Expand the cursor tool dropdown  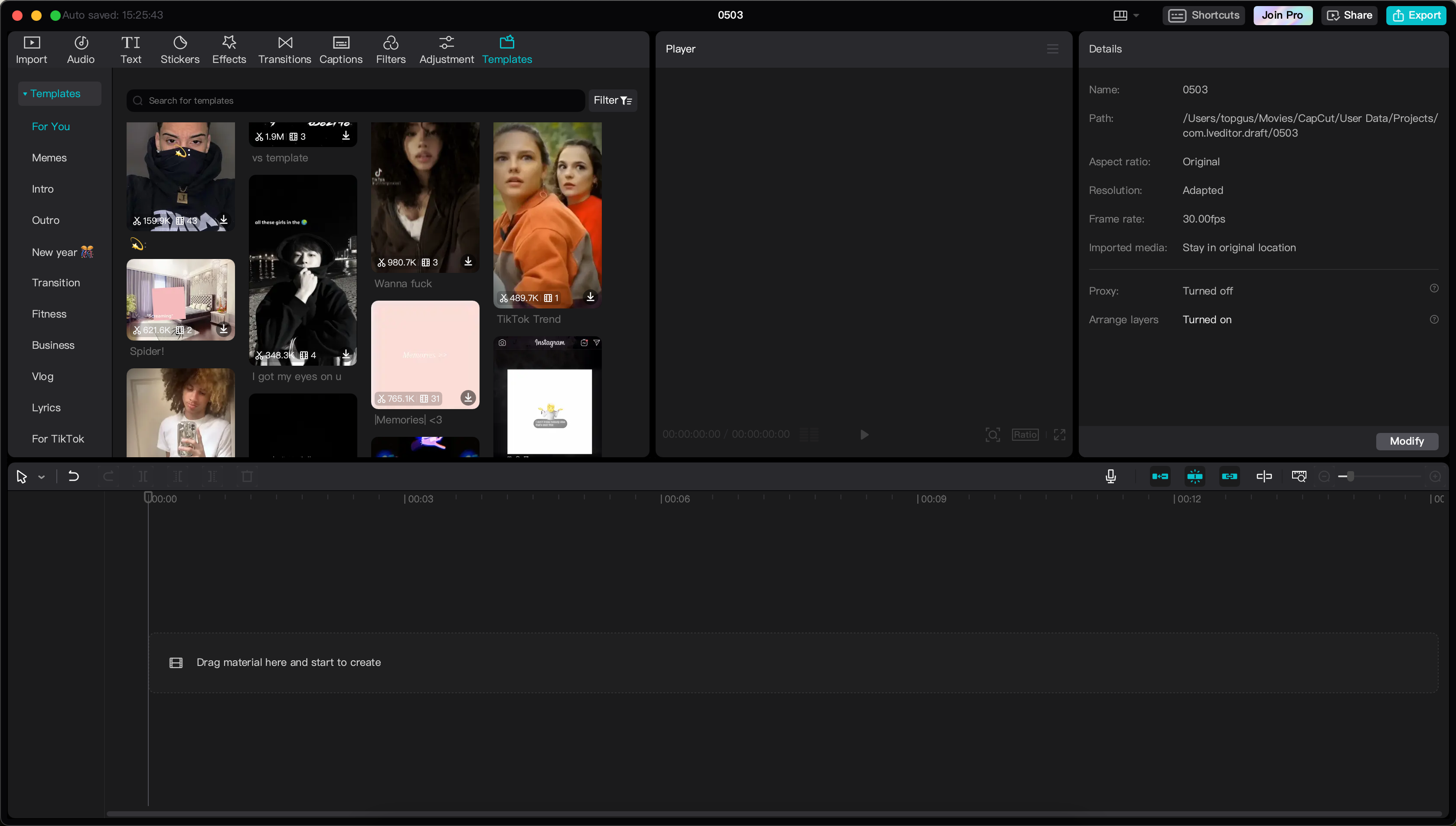(40, 476)
